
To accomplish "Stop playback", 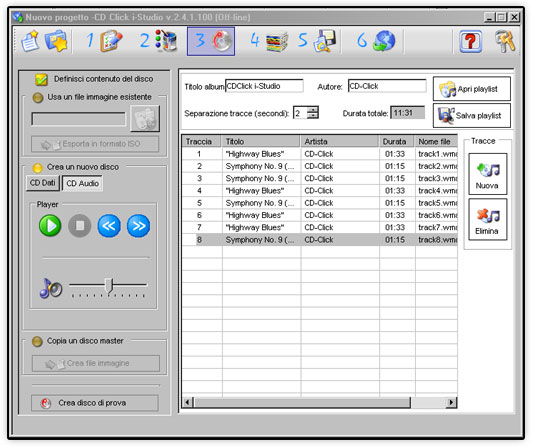I will (80, 226).
